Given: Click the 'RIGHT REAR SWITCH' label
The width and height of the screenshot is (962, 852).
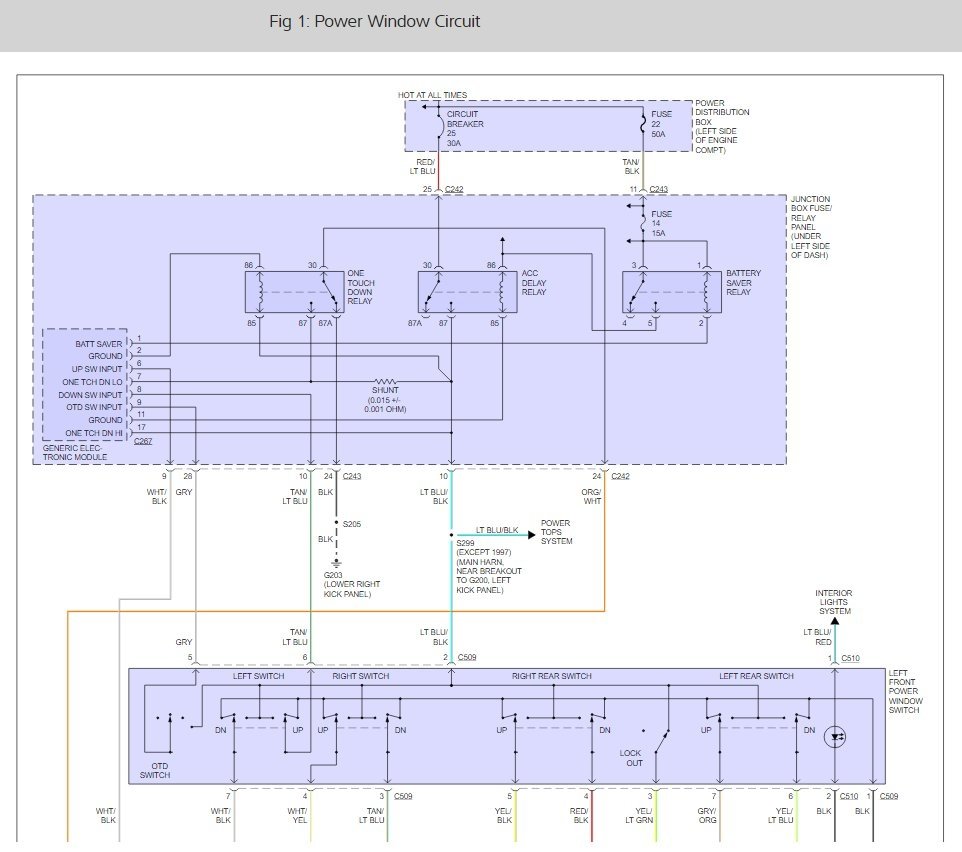Looking at the screenshot, I should point(552,676).
